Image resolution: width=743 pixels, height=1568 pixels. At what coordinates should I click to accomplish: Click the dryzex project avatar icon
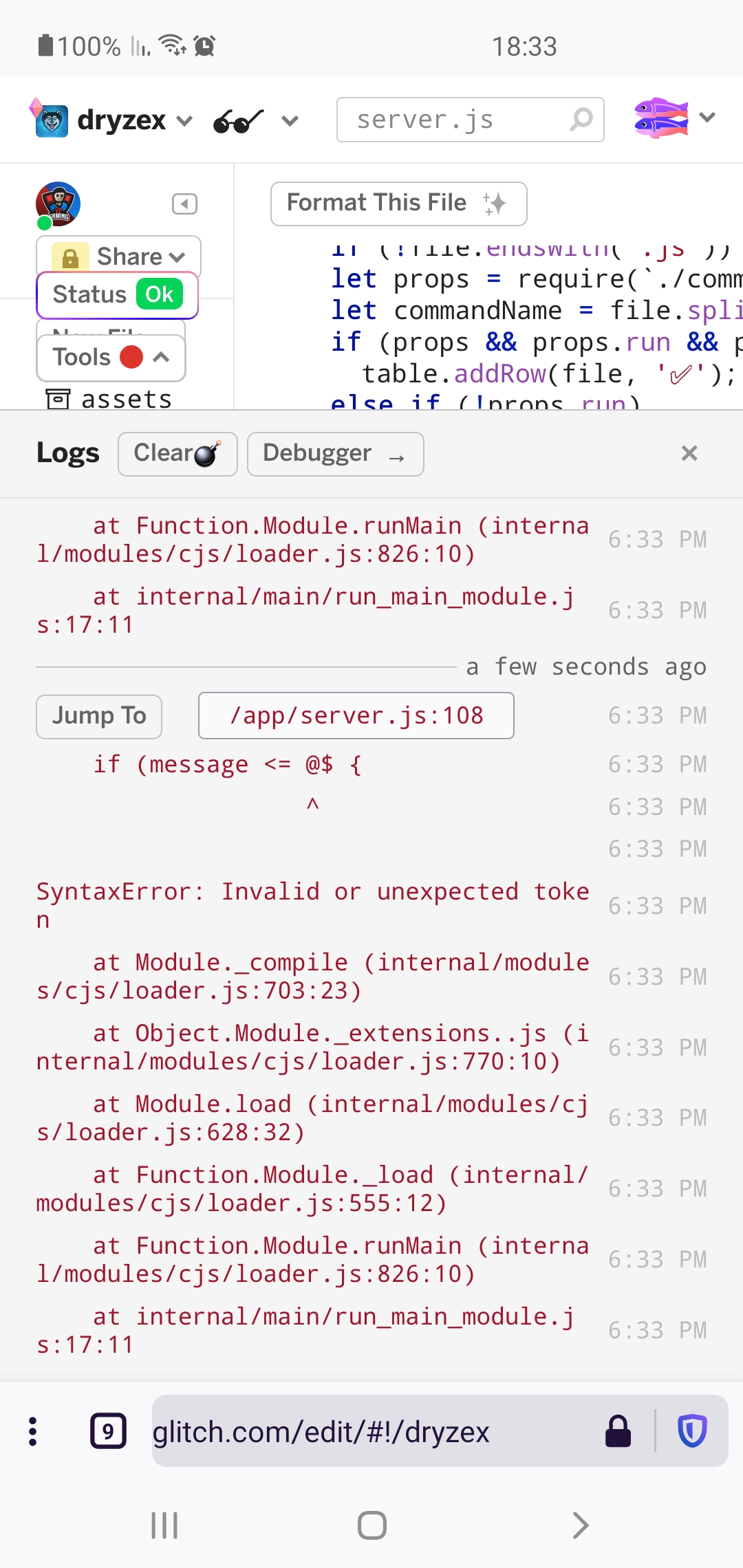pos(50,119)
